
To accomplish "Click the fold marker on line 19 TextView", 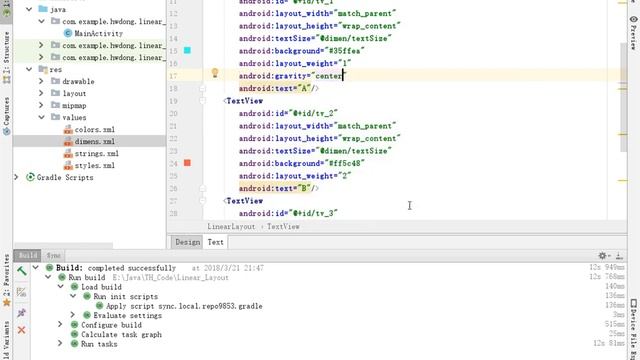I will click(x=202, y=101).
